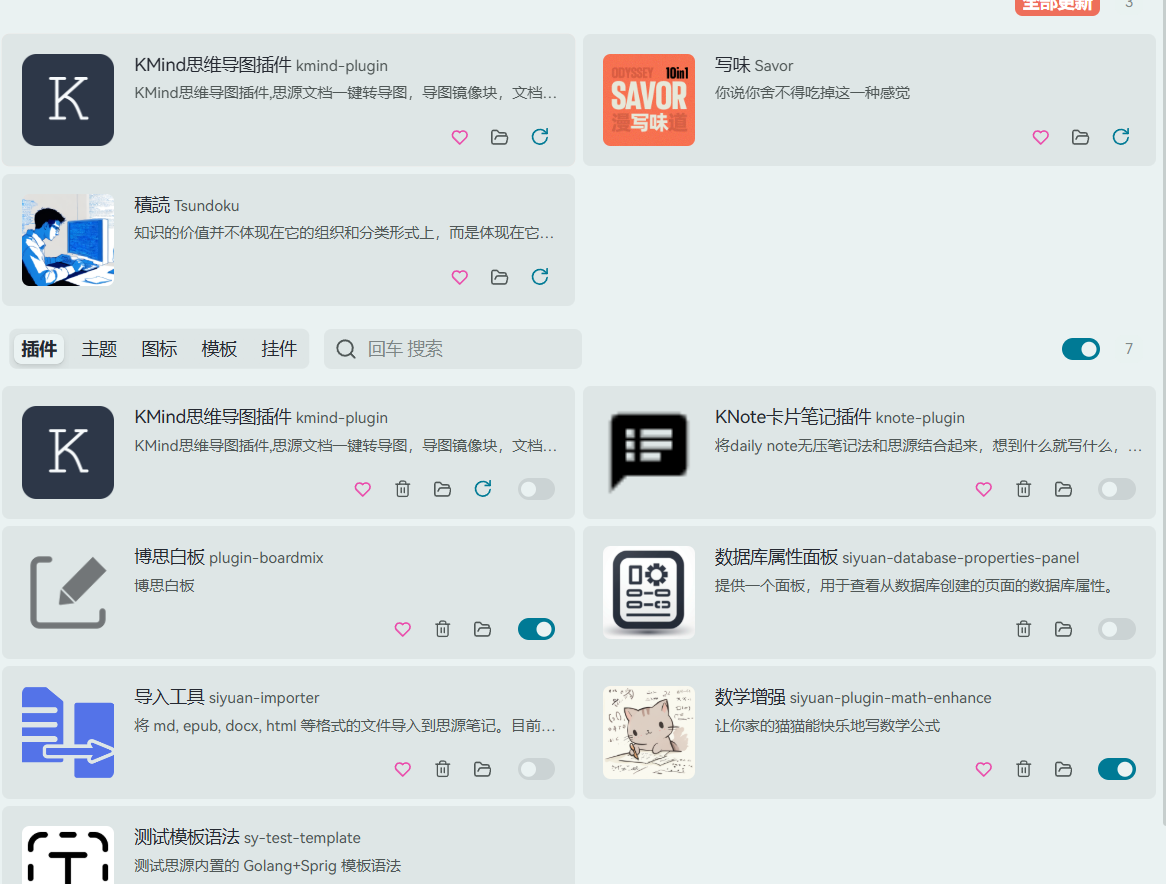Click heart icon on top KMind update card
This screenshot has height=884, width=1166.
(460, 137)
